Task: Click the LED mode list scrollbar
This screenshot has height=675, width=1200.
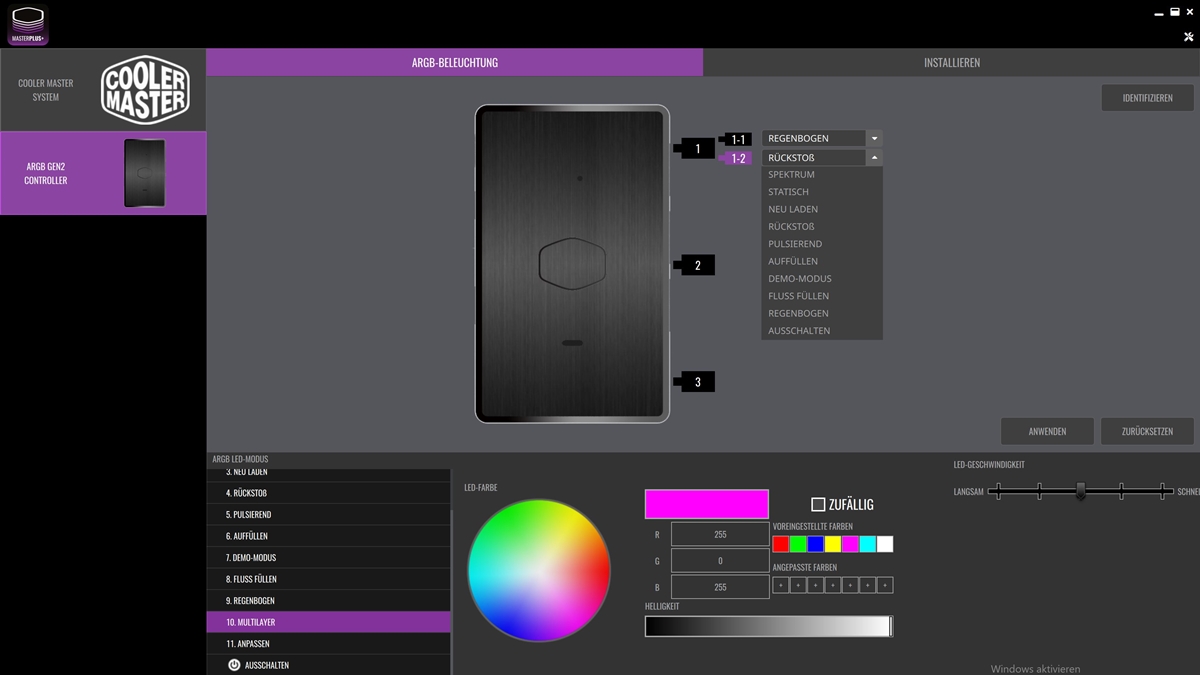Action: tap(453, 590)
